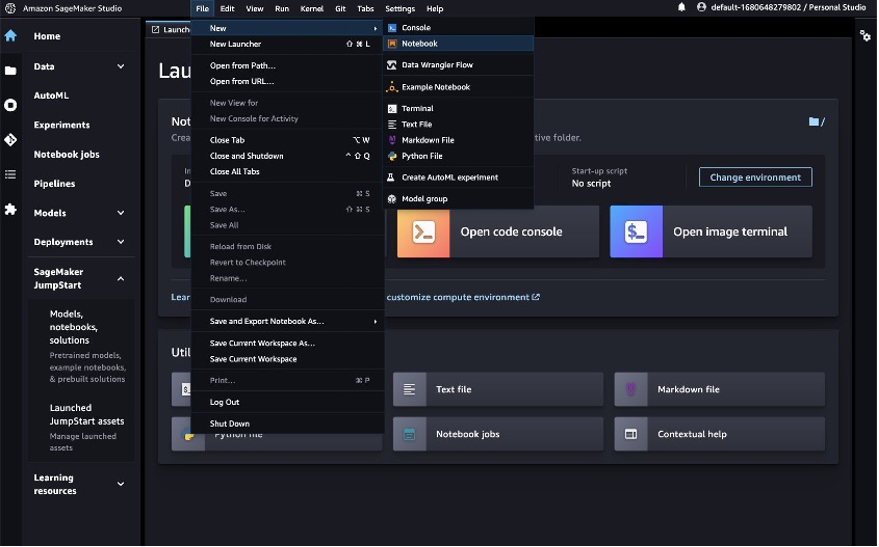Click the 'No script' start-up script value
Viewport: 879px width, 547px height.
(591, 183)
